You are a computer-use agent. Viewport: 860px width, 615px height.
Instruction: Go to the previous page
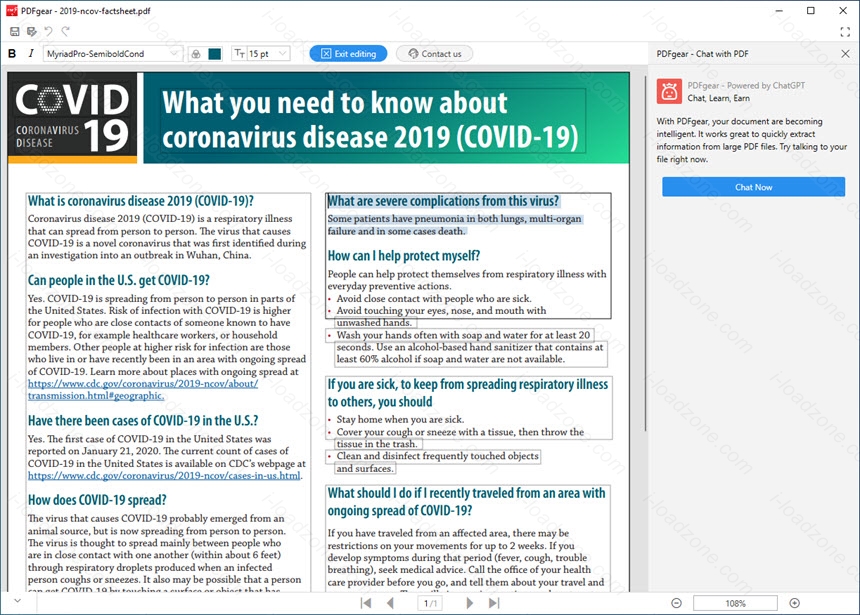391,603
